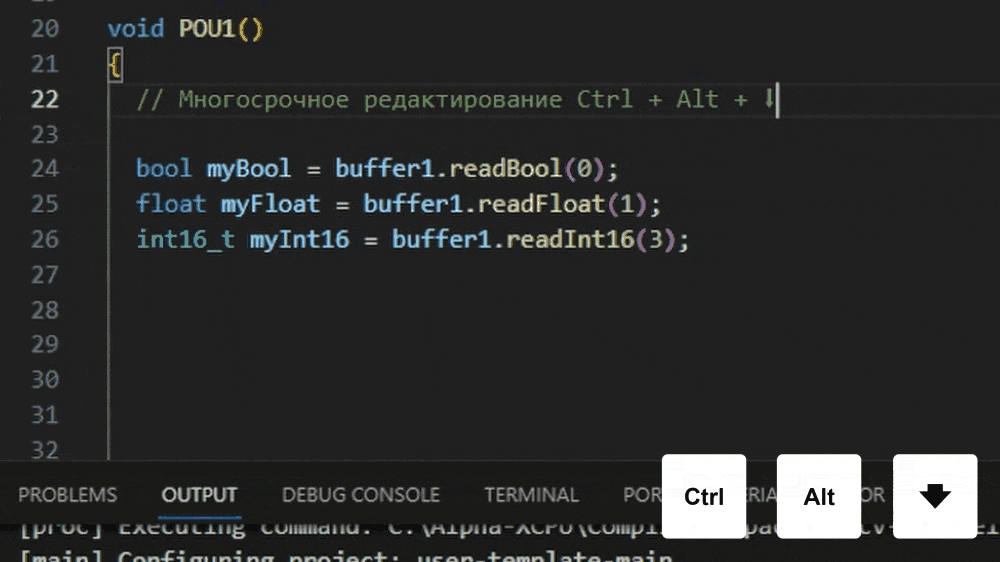Click the 'bool' type keyword
This screenshot has width=1000, height=562.
pyautogui.click(x=164, y=169)
